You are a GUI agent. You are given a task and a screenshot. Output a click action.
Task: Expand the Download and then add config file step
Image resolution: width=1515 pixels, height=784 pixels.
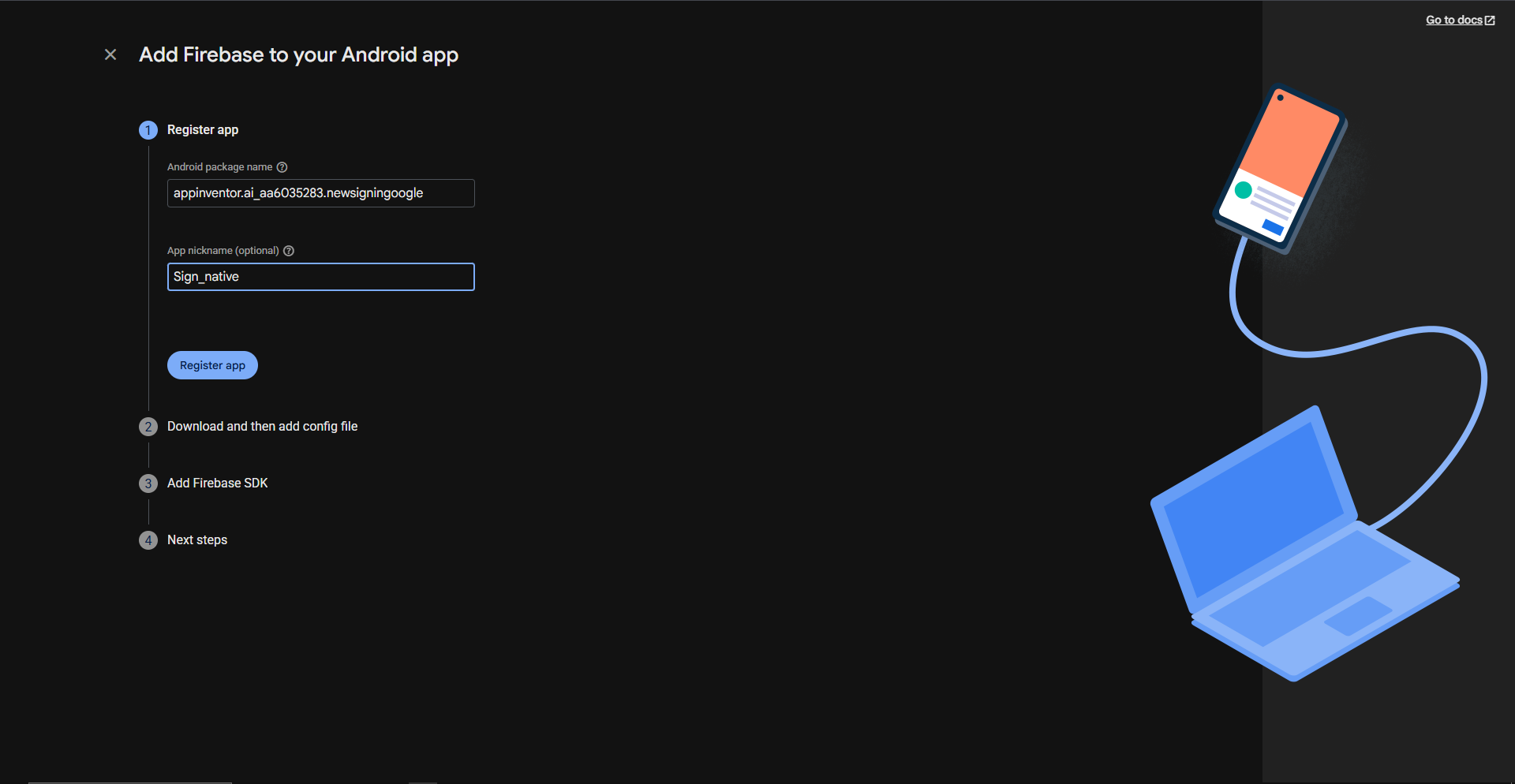pyautogui.click(x=262, y=427)
